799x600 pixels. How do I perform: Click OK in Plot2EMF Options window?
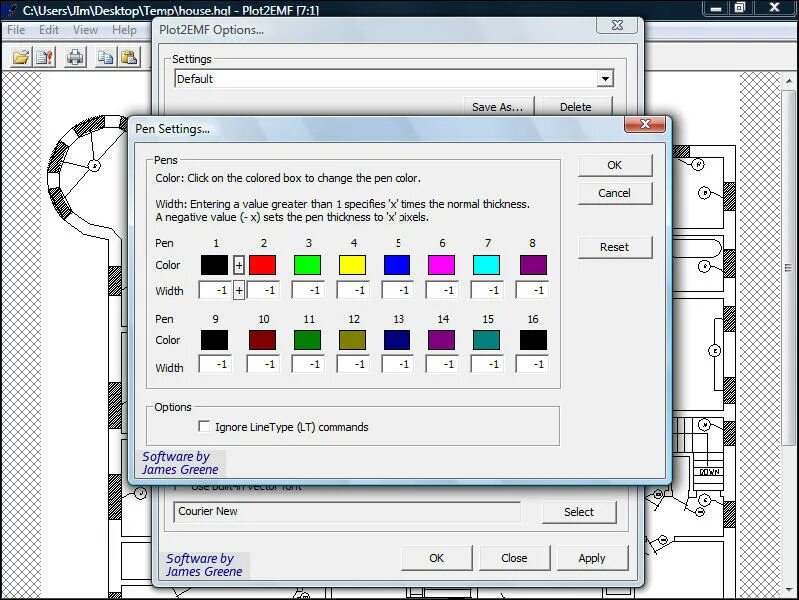pyautogui.click(x=436, y=558)
